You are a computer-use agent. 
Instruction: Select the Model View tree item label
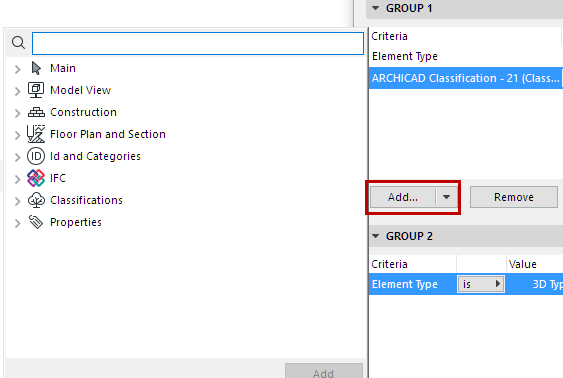pos(80,90)
